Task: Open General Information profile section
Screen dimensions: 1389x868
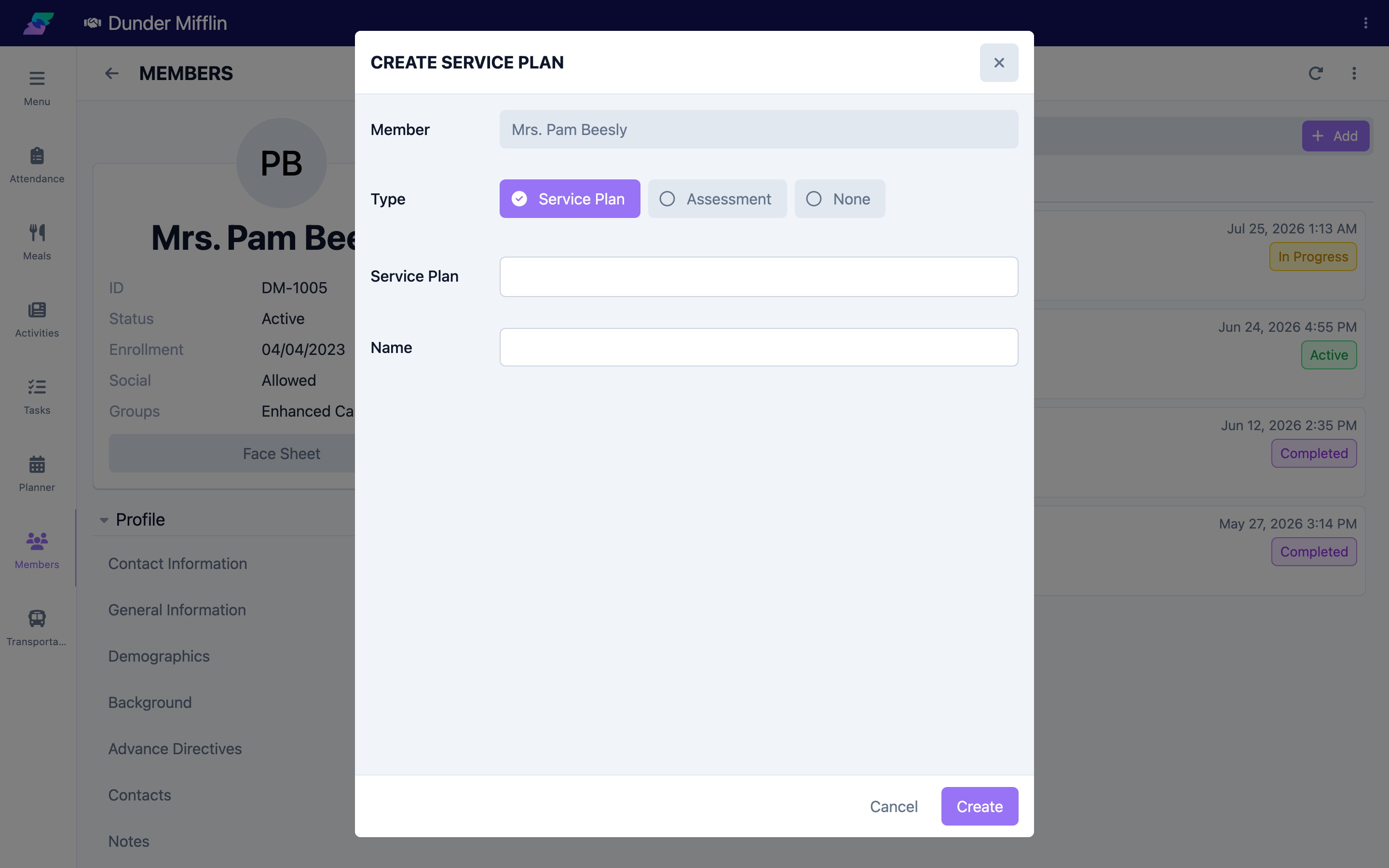Action: [x=177, y=610]
